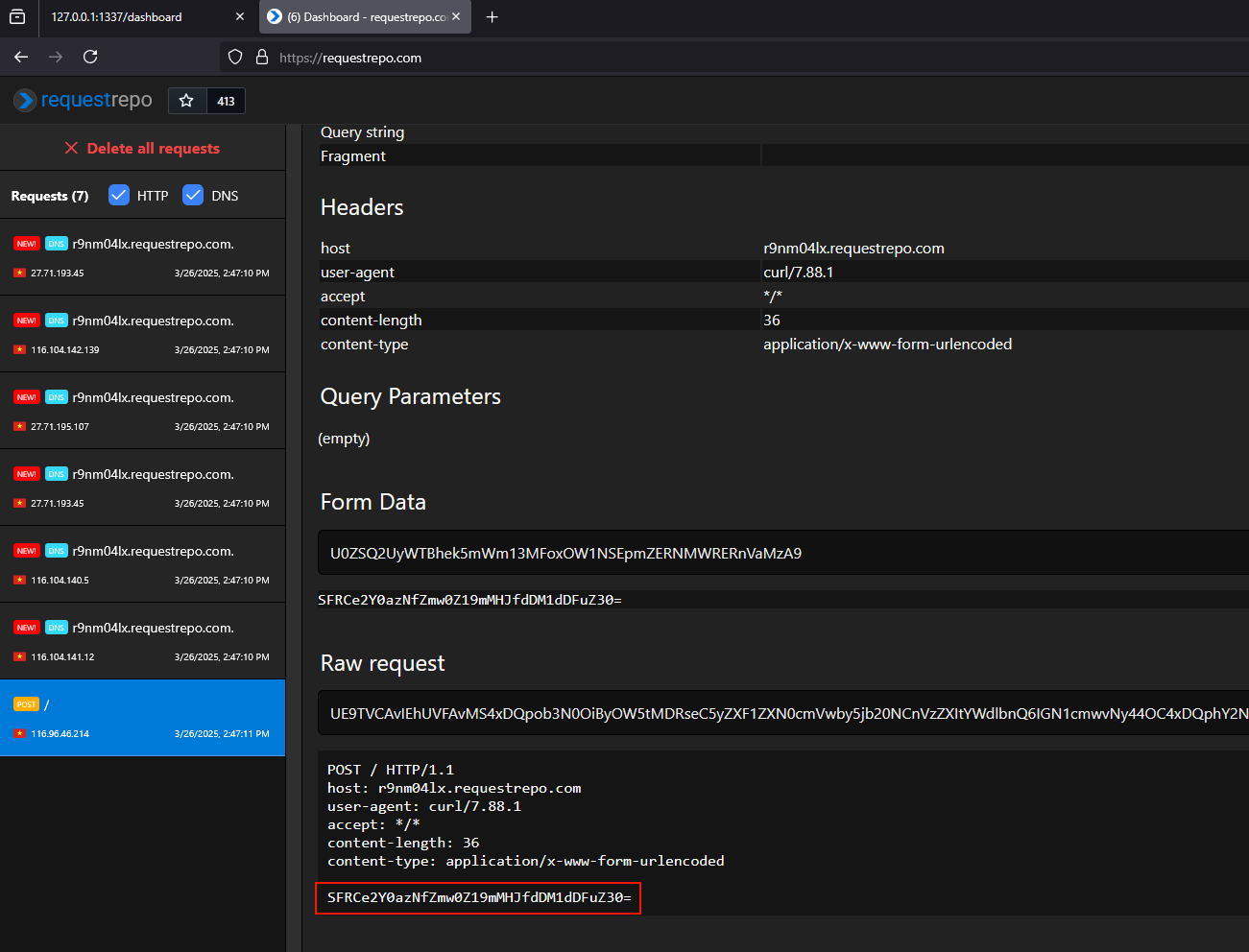Screen dimensions: 1249x952
Task: Click the Fragment row label
Action: pyautogui.click(x=353, y=156)
